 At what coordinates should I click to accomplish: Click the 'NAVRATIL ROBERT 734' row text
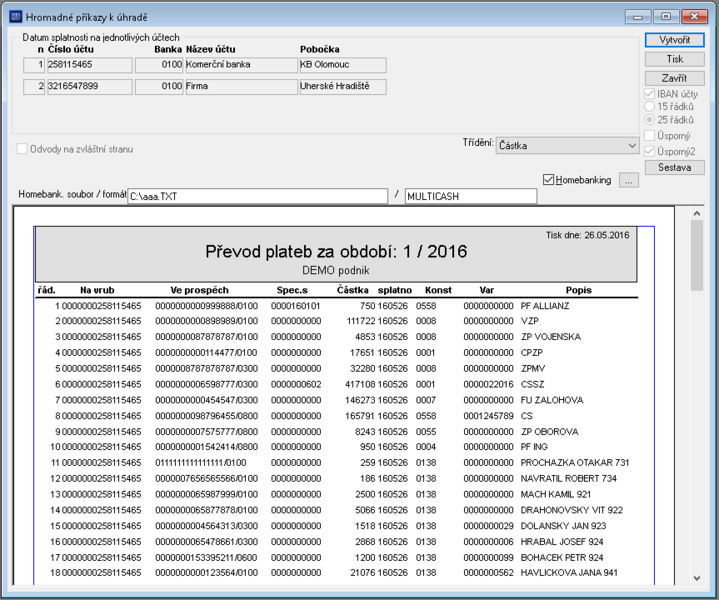(569, 479)
